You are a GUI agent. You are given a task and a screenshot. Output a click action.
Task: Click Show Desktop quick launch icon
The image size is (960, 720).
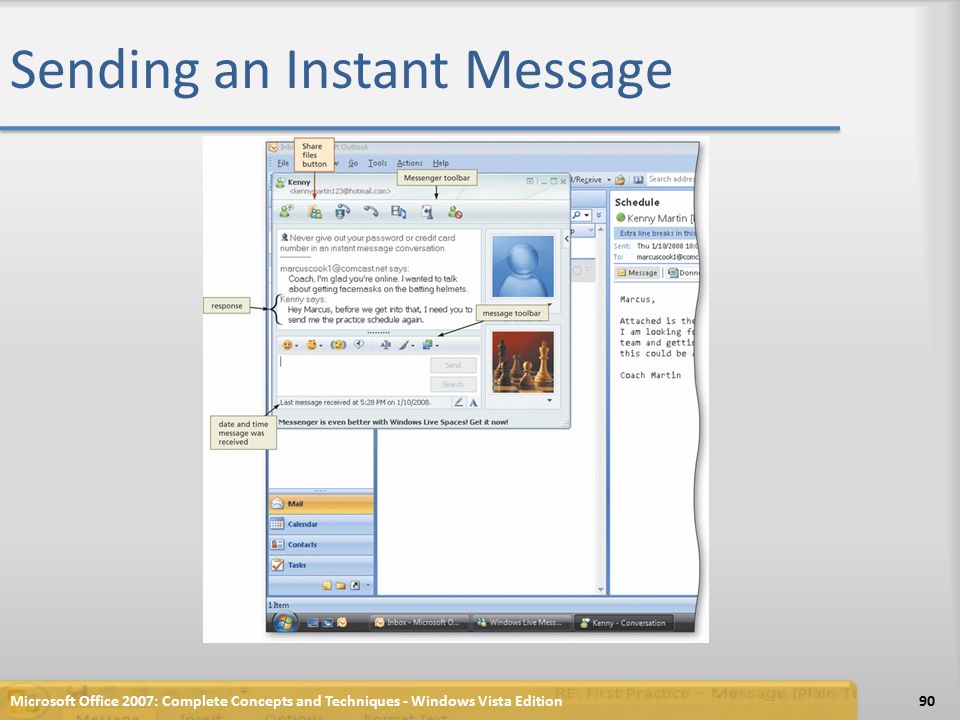(313, 623)
